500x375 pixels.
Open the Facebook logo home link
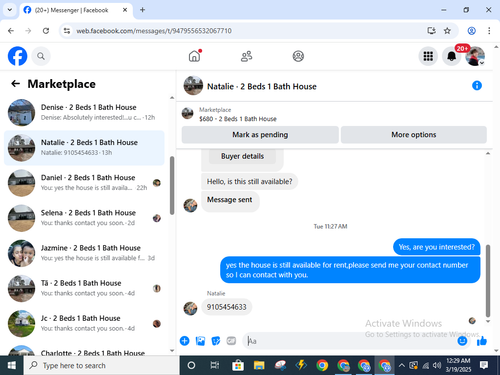click(17, 56)
